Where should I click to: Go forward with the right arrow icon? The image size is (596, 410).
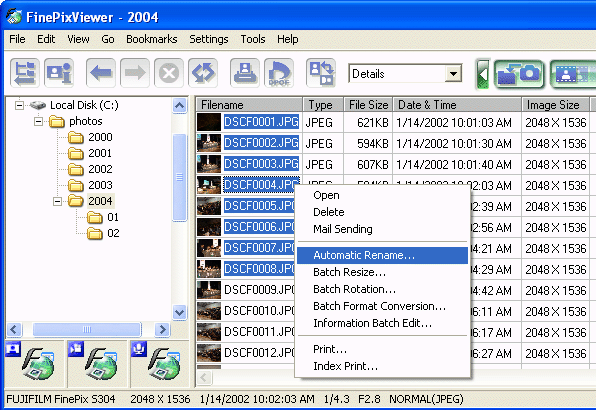pyautogui.click(x=135, y=72)
